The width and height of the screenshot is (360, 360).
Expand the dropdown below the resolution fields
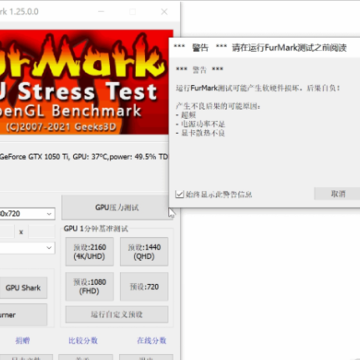pos(27,248)
